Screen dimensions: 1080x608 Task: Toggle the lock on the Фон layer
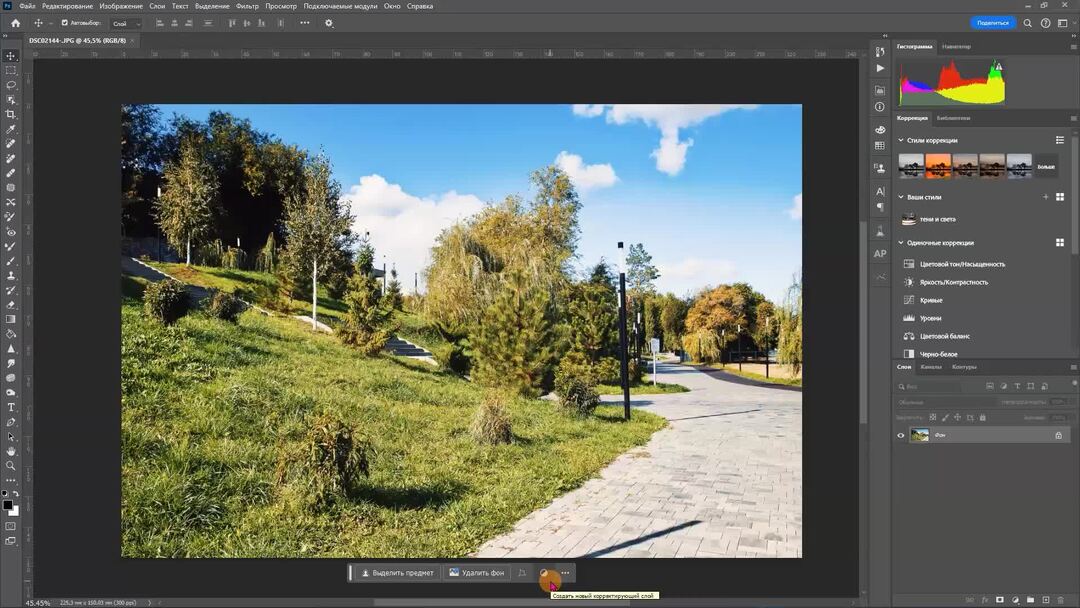point(1060,435)
